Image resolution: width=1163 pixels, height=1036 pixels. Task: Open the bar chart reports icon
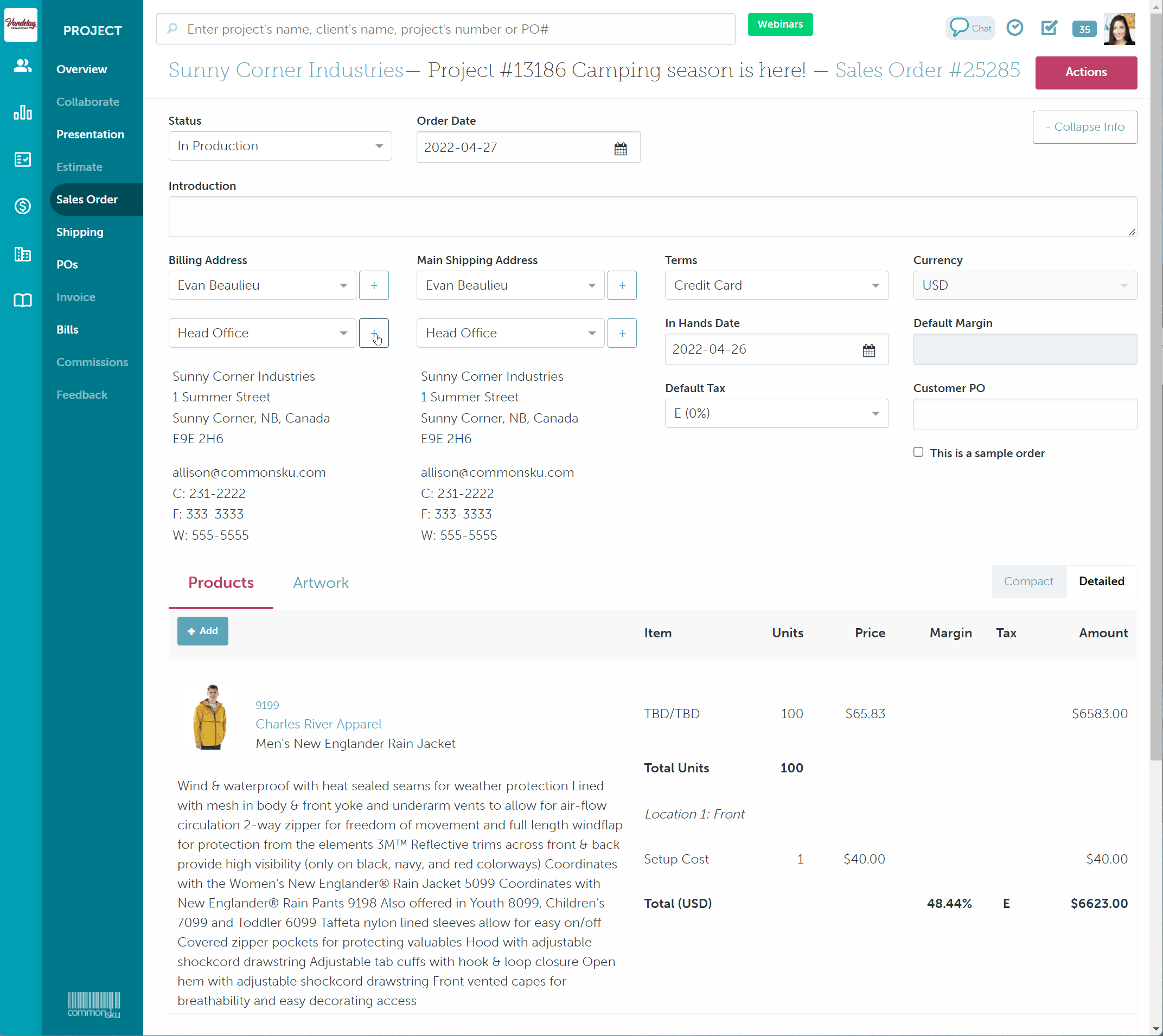(22, 113)
